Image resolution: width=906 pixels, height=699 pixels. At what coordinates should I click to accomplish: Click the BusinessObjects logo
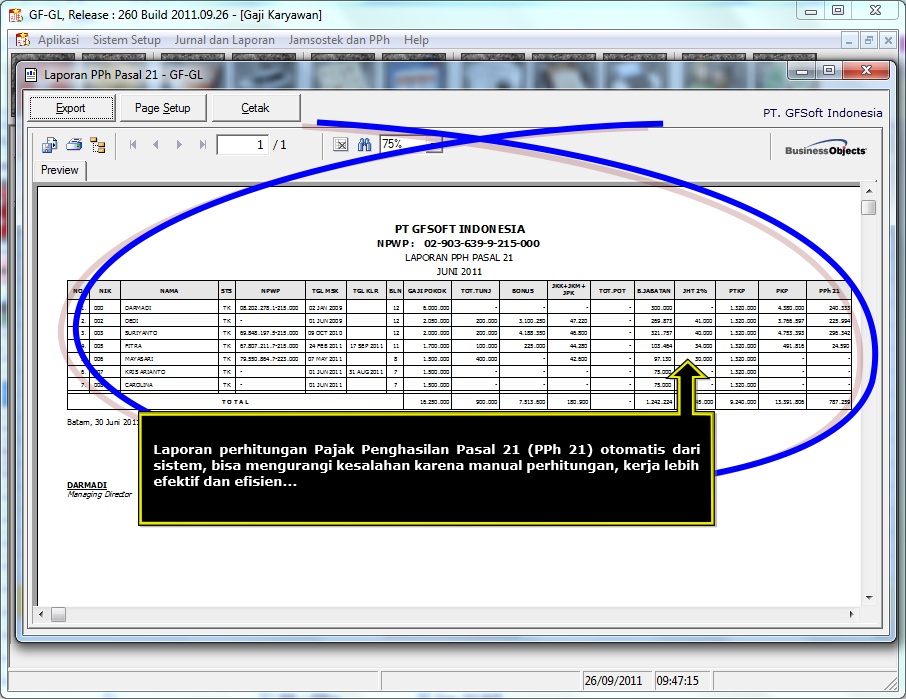(825, 148)
